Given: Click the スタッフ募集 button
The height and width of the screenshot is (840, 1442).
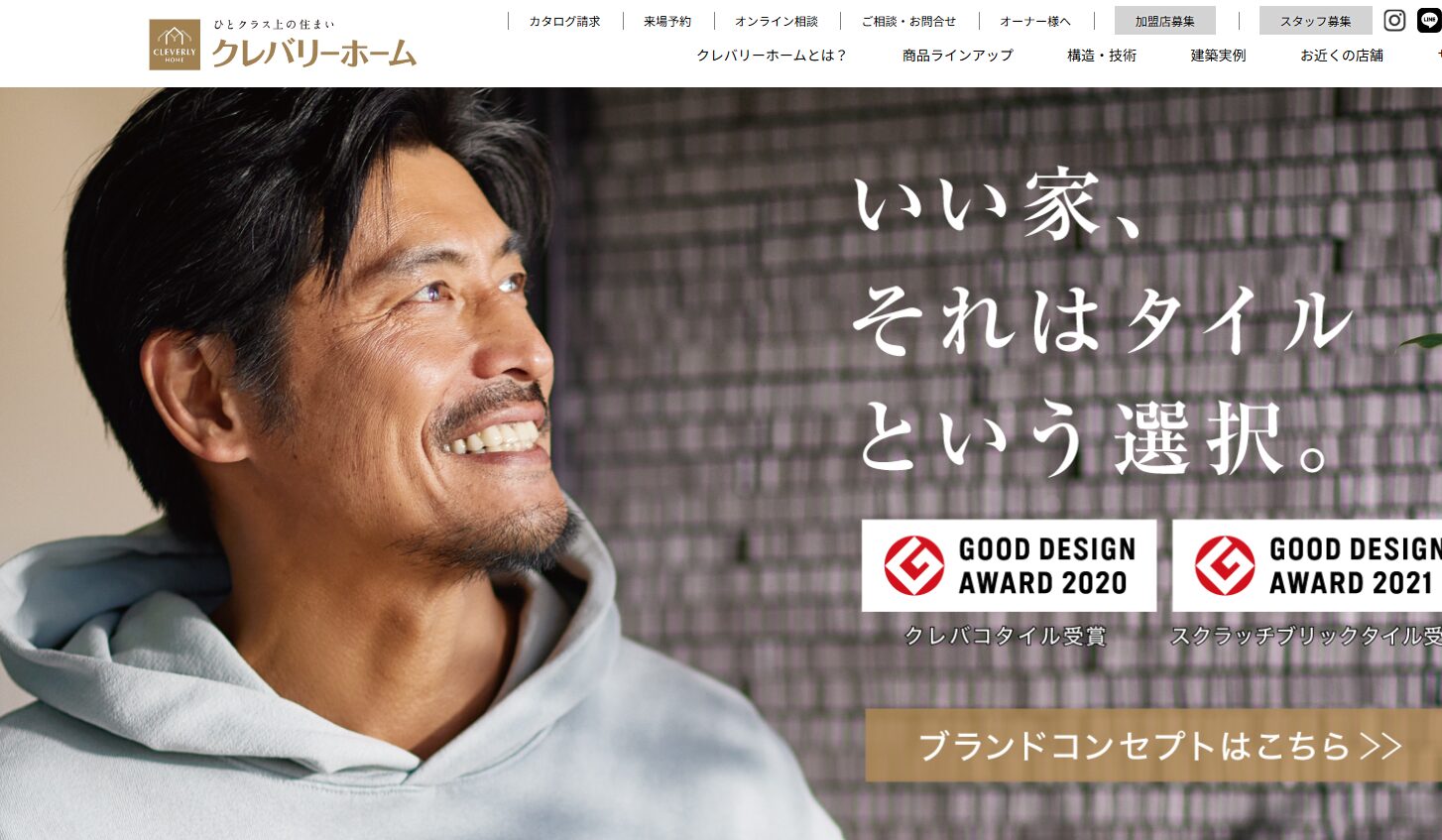Looking at the screenshot, I should click(x=1316, y=21).
